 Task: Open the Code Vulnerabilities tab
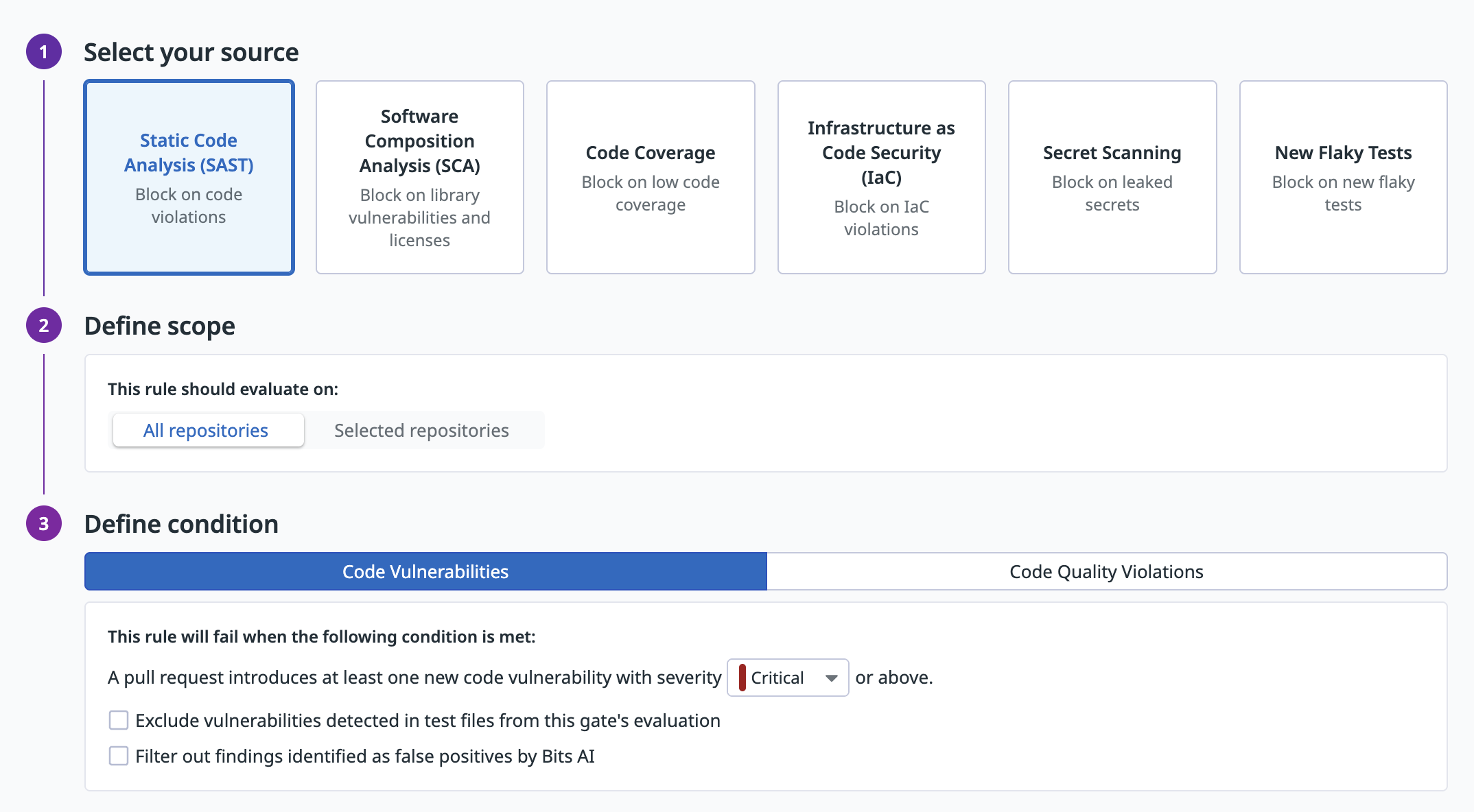pos(425,572)
